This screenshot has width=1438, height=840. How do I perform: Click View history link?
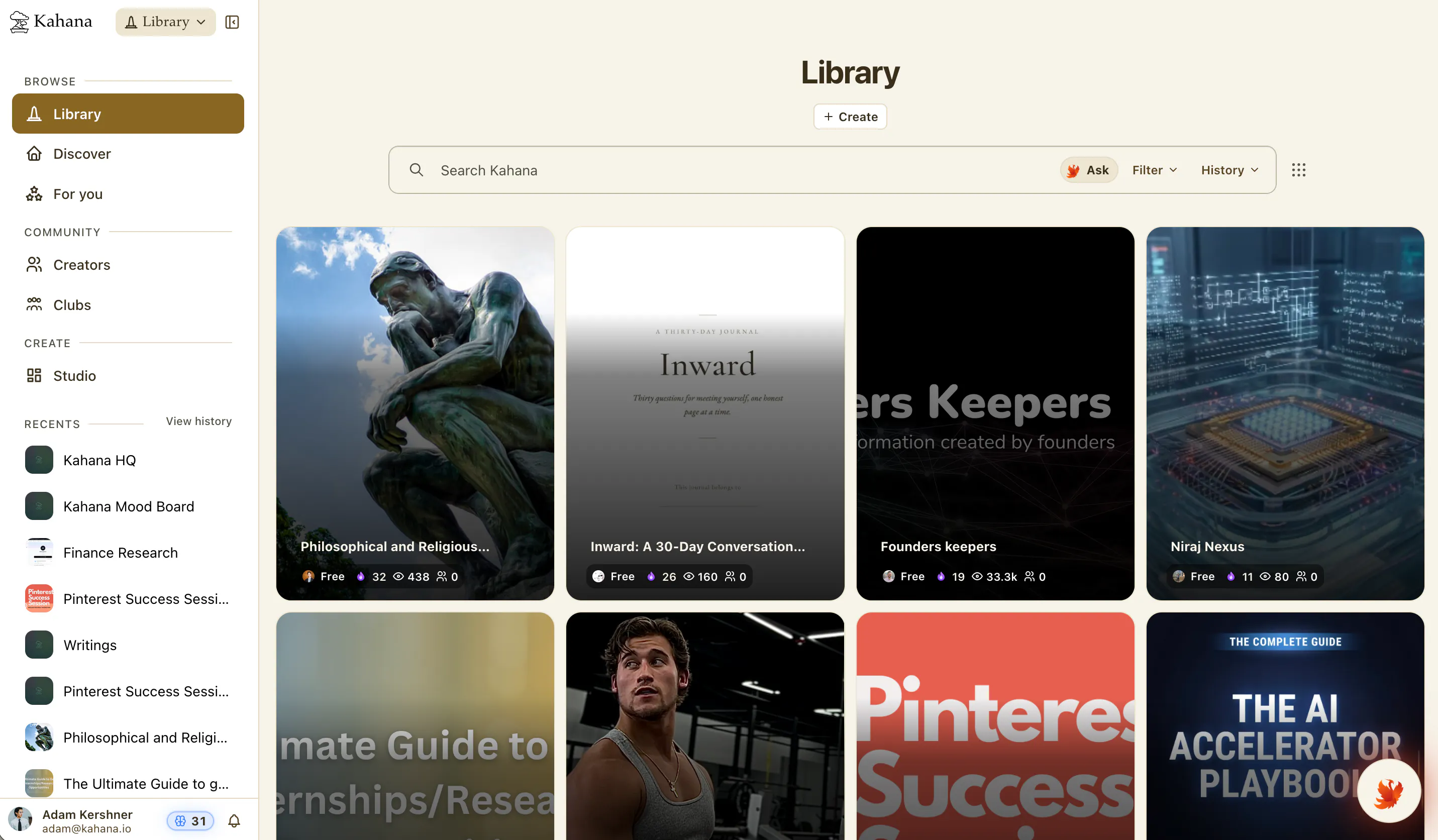(198, 421)
